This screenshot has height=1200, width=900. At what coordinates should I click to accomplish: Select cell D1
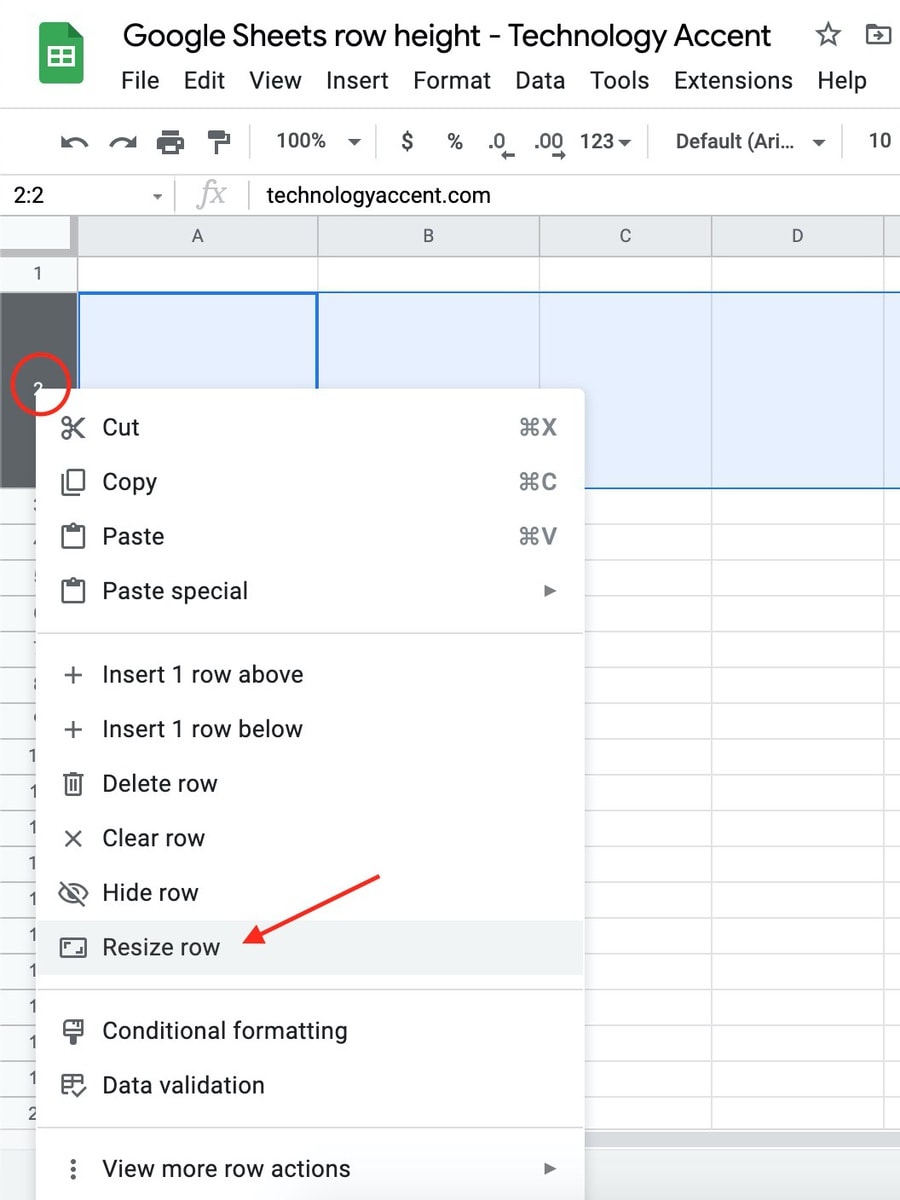[x=798, y=274]
